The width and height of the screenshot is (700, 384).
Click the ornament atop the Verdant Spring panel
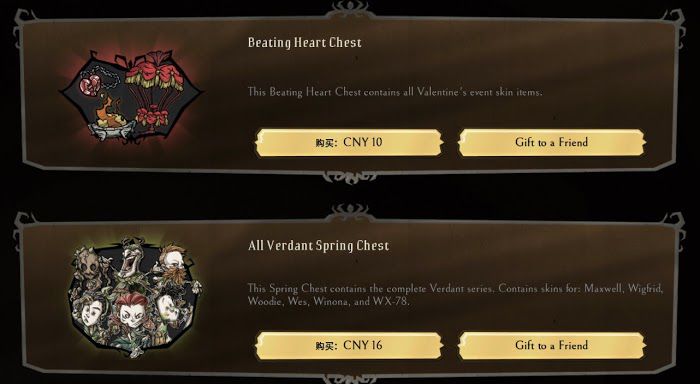point(350,213)
